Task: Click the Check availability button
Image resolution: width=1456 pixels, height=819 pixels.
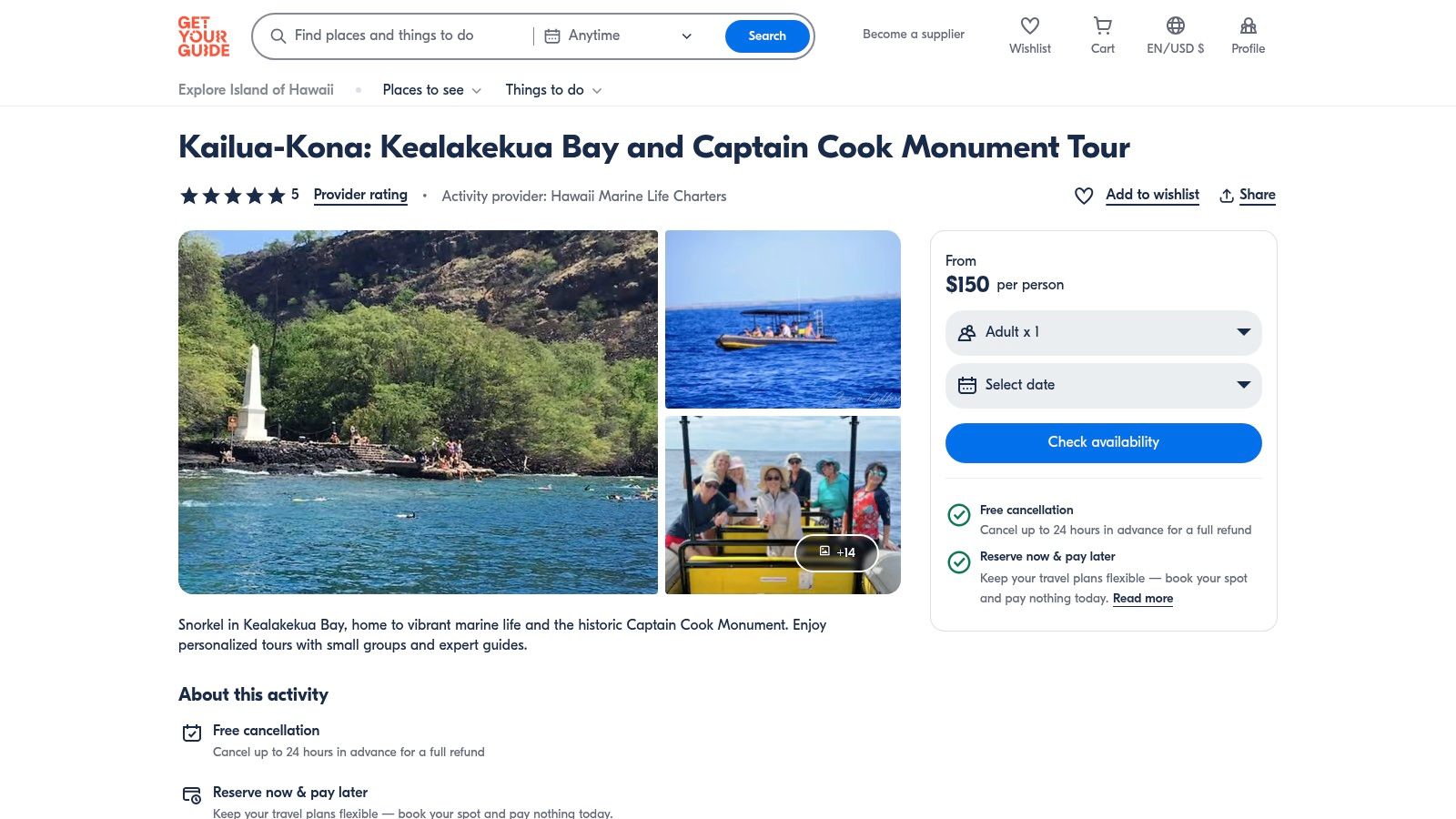Action: click(x=1103, y=442)
